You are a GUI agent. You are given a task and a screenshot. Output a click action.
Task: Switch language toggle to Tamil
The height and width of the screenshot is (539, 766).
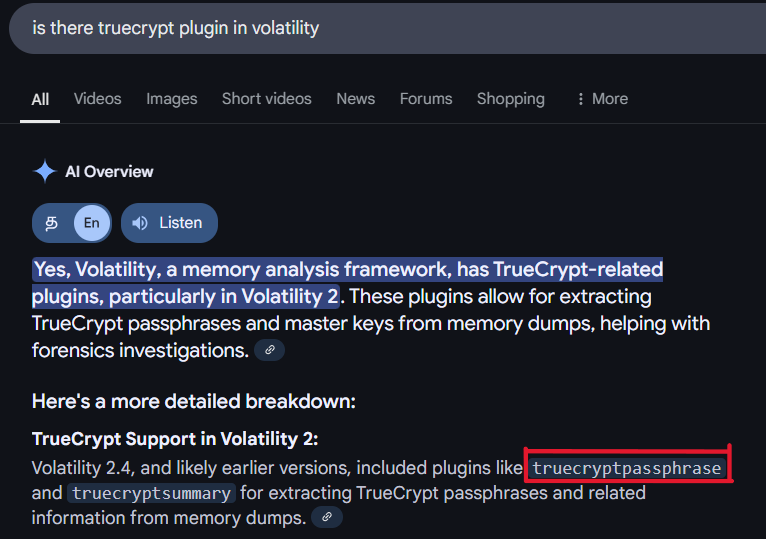pos(52,223)
